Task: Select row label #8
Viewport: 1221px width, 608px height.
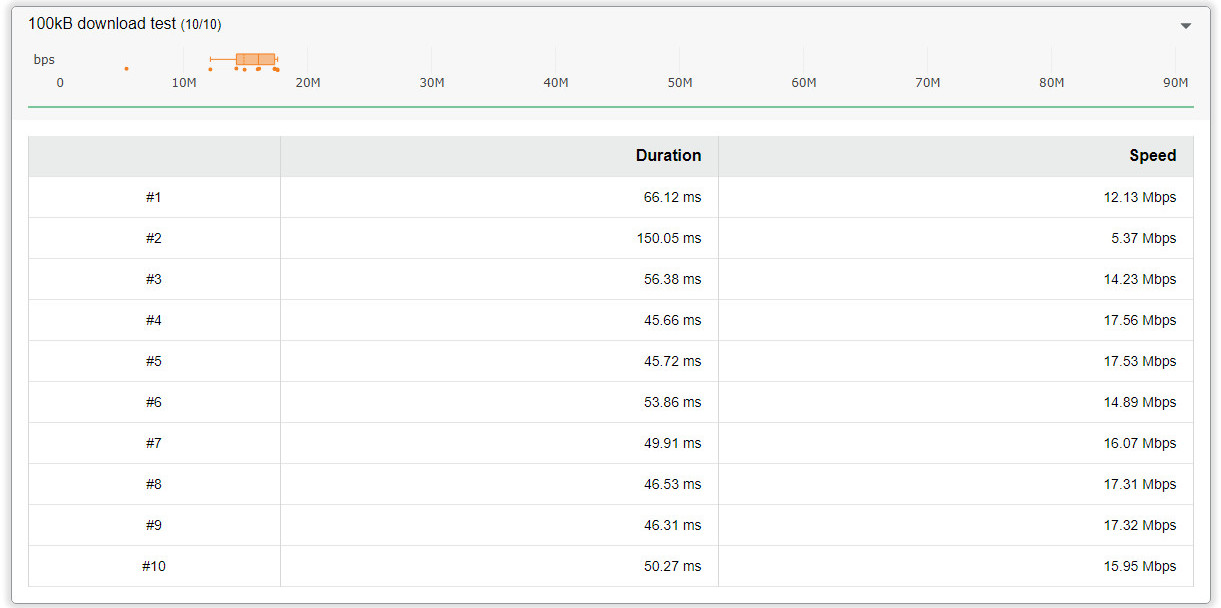Action: (x=153, y=484)
